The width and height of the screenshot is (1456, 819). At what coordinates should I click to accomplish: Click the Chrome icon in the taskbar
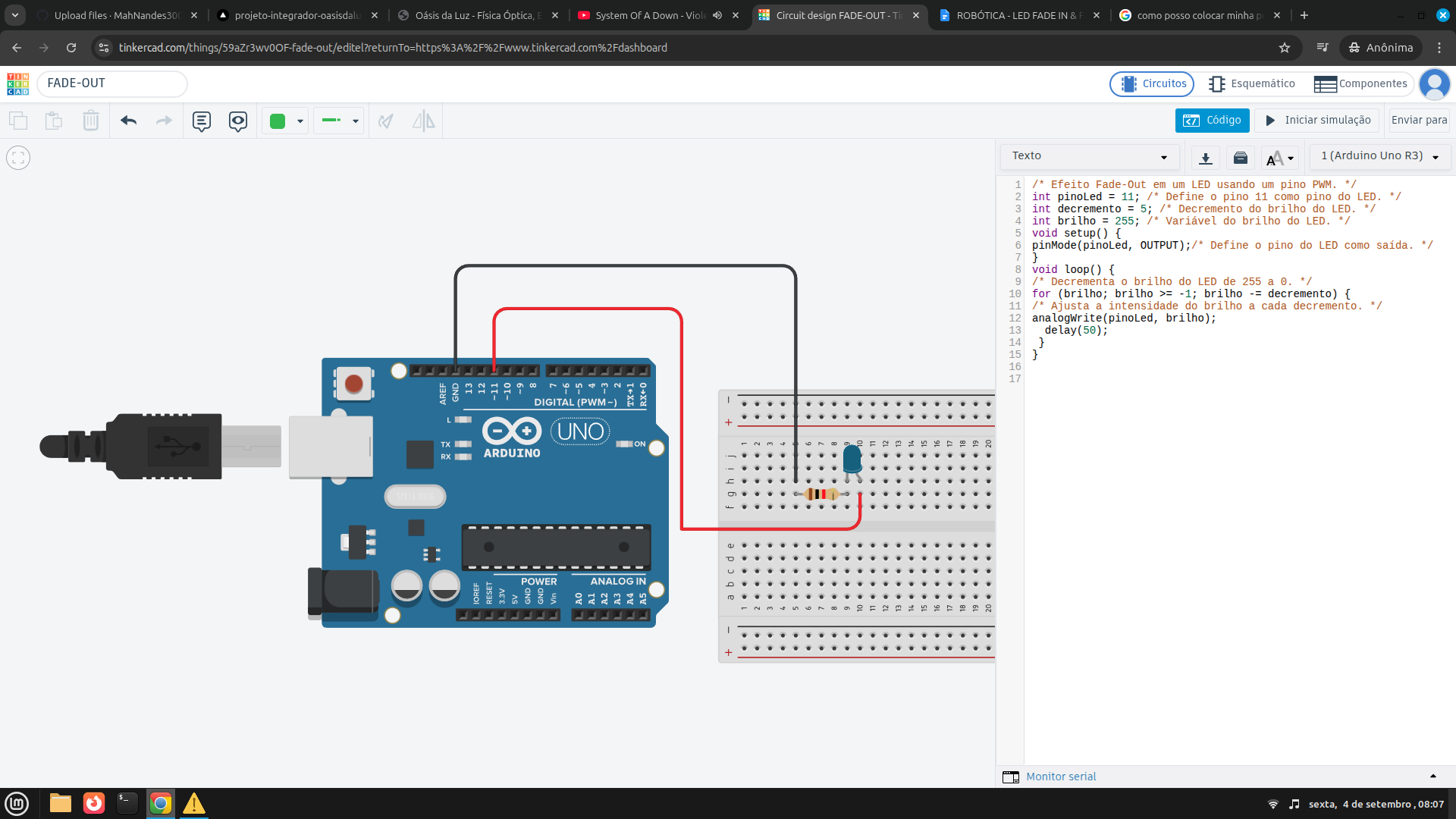click(x=161, y=803)
